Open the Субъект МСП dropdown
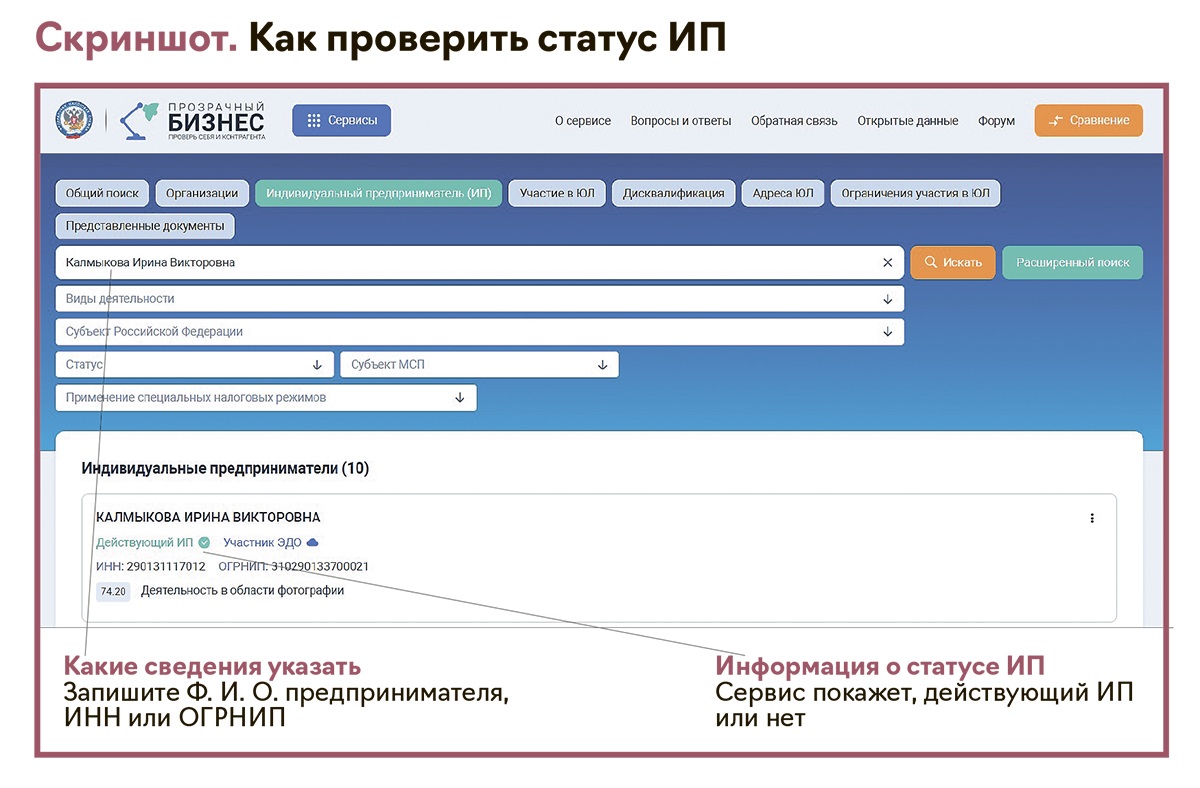Image resolution: width=1200 pixels, height=788 pixels. (x=479, y=365)
